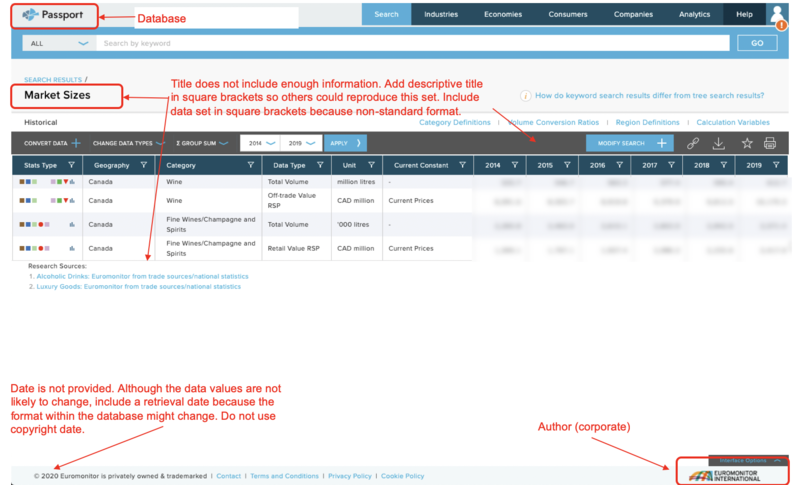
Task: Filter the Geography column
Action: click(143, 165)
